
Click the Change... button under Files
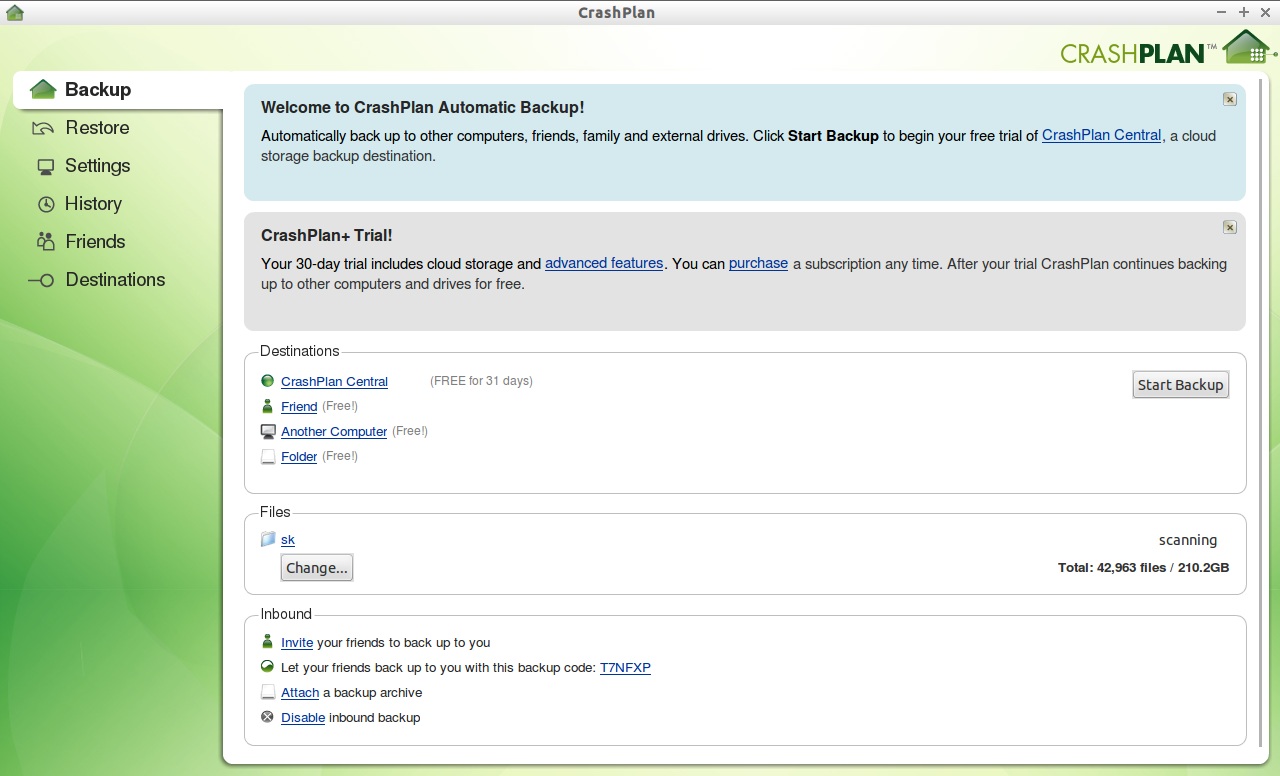[317, 568]
